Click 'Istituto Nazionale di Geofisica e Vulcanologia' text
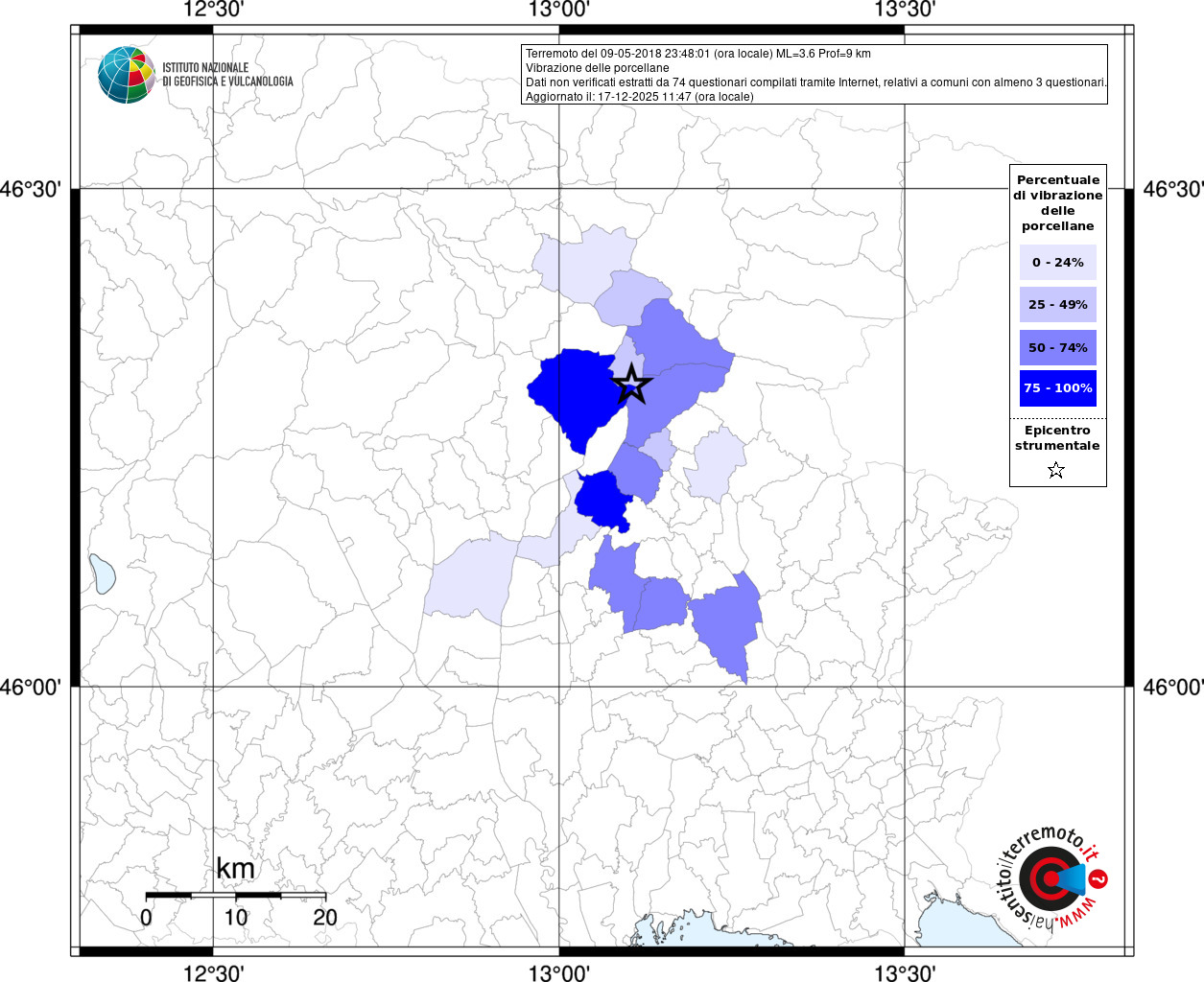The width and height of the screenshot is (1204, 982). pyautogui.click(x=227, y=75)
